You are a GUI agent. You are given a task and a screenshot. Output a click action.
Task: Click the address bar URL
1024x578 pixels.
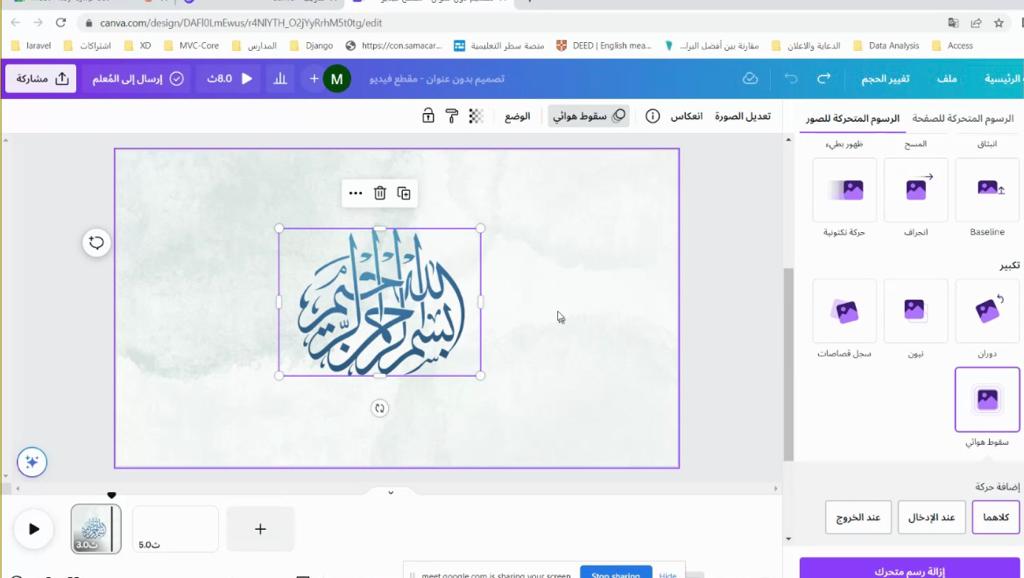[240, 23]
